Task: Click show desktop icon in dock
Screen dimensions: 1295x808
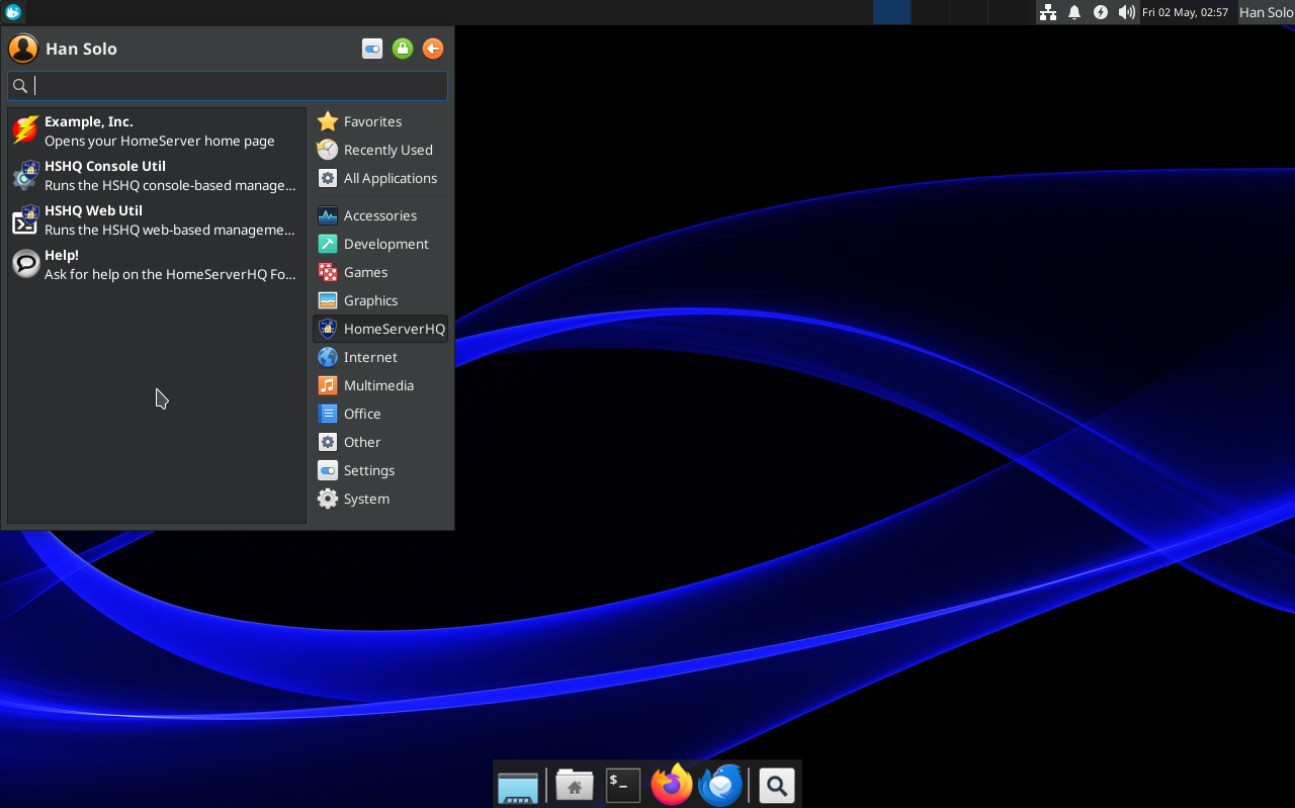Action: tap(518, 786)
